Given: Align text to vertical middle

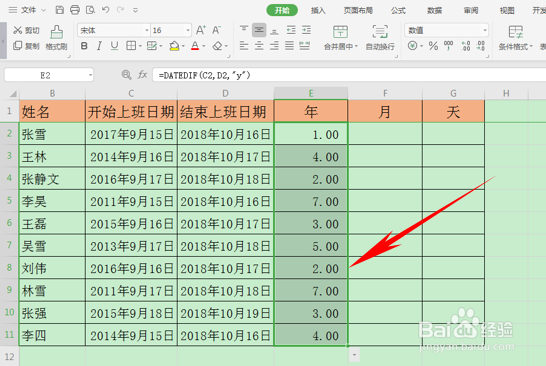Looking at the screenshot, I should 259,30.
